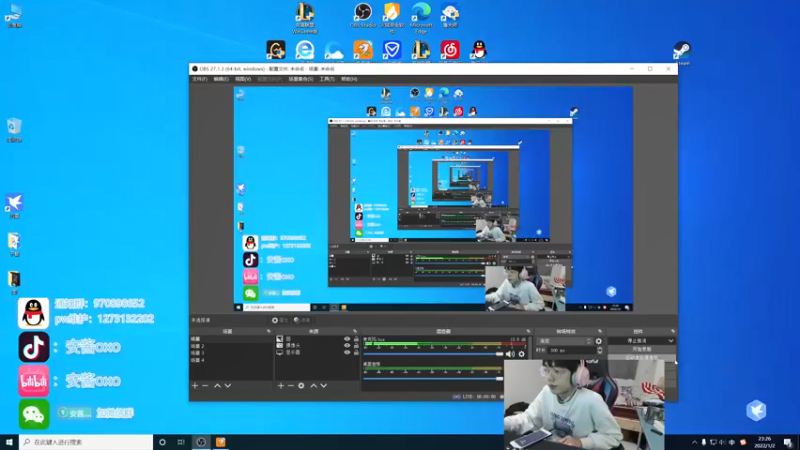Pop out the Sources dock panel

click(x=355, y=331)
